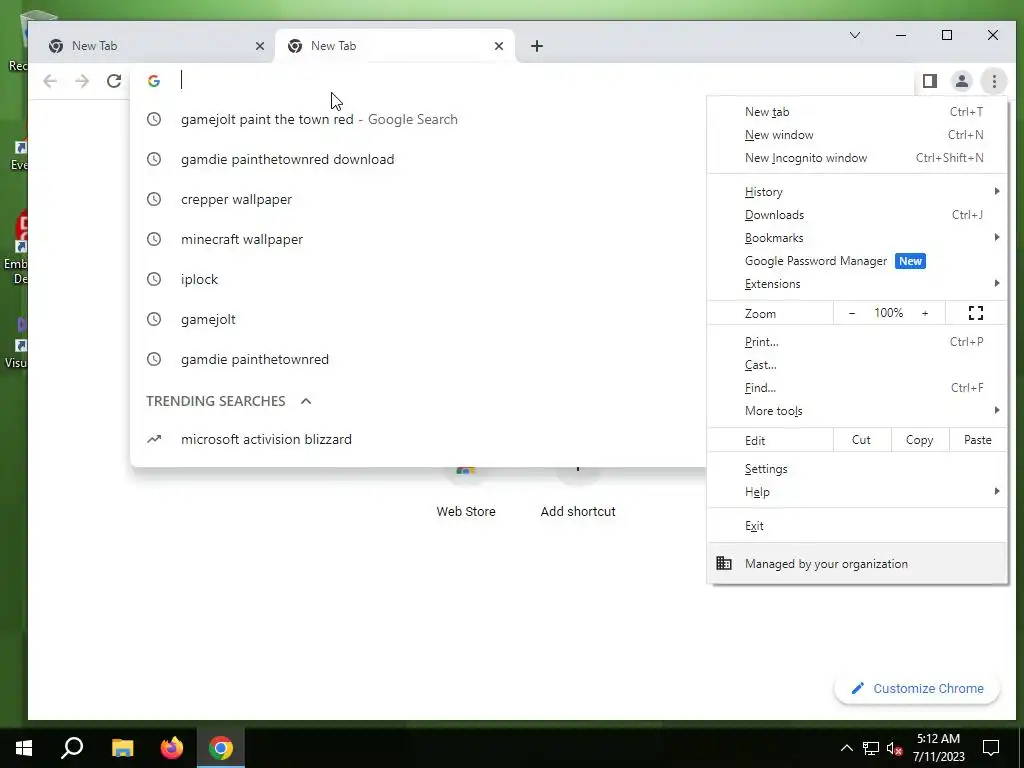
Task: Open the notification center icon
Action: pos(991,748)
